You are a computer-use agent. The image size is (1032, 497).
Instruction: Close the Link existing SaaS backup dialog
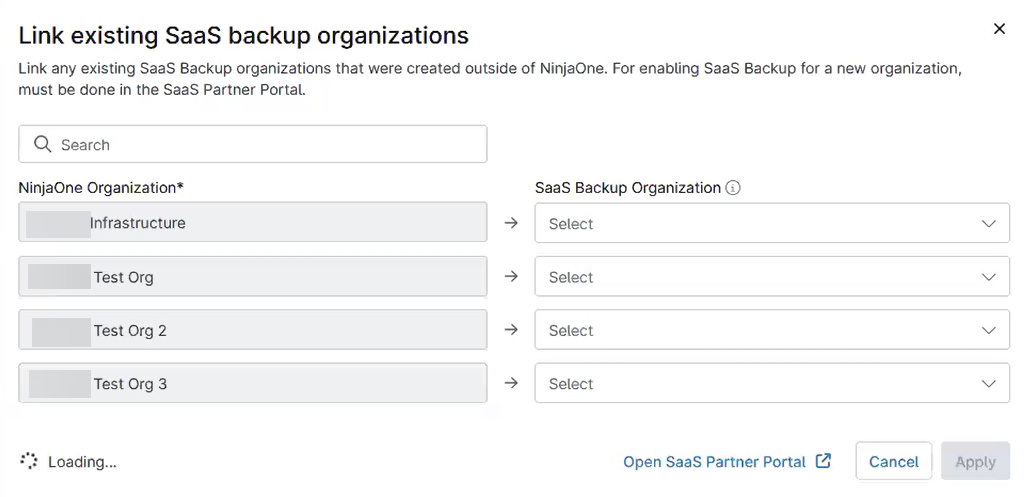[999, 29]
